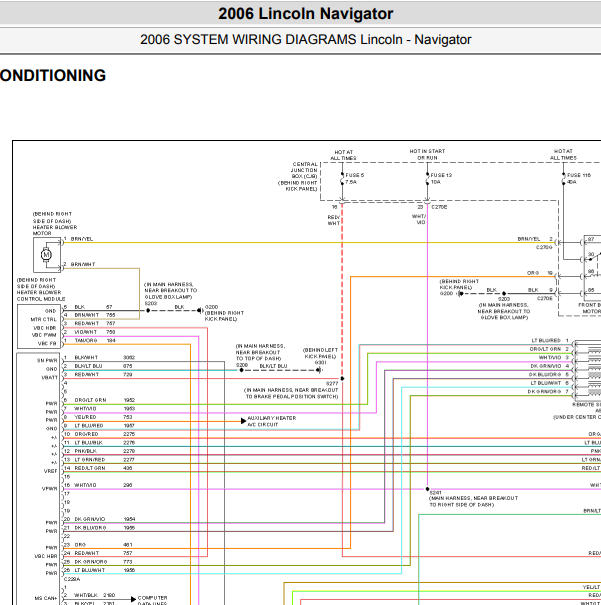
Task: Click the RED/WHT label under Fuse 5
Action: click(x=334, y=220)
